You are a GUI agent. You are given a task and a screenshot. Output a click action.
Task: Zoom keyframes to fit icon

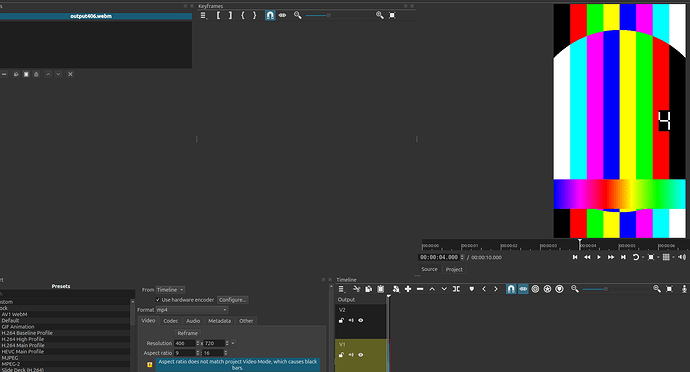point(392,15)
